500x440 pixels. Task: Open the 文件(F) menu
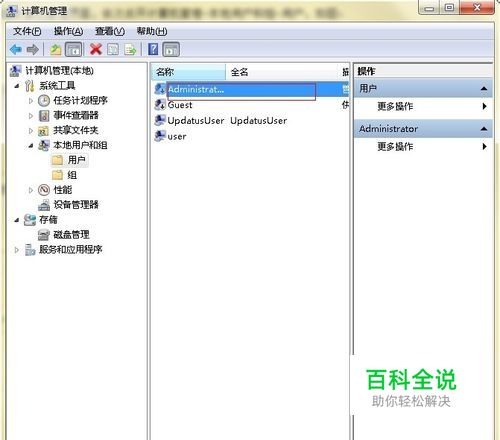click(x=27, y=31)
